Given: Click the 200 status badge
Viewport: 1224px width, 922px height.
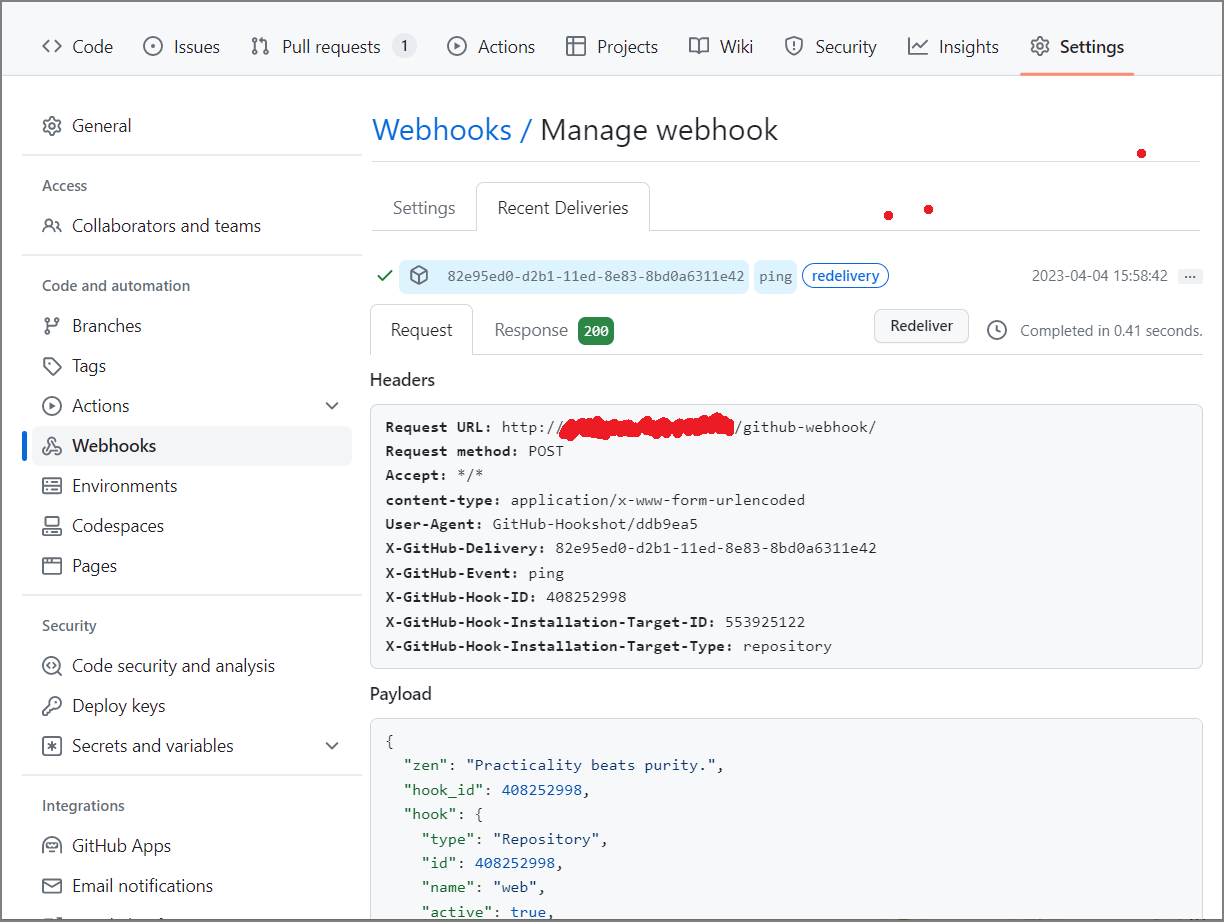Looking at the screenshot, I should click(x=596, y=331).
